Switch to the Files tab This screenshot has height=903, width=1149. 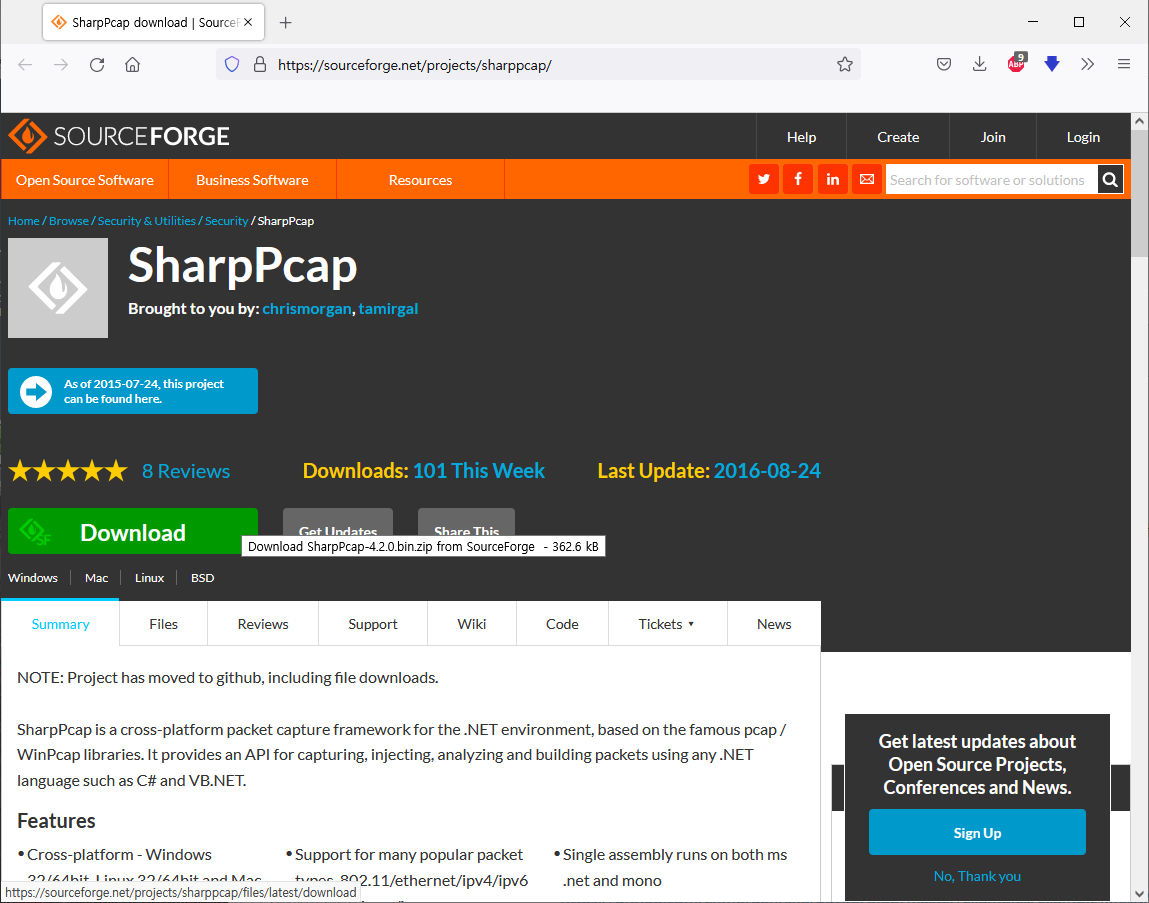point(163,624)
